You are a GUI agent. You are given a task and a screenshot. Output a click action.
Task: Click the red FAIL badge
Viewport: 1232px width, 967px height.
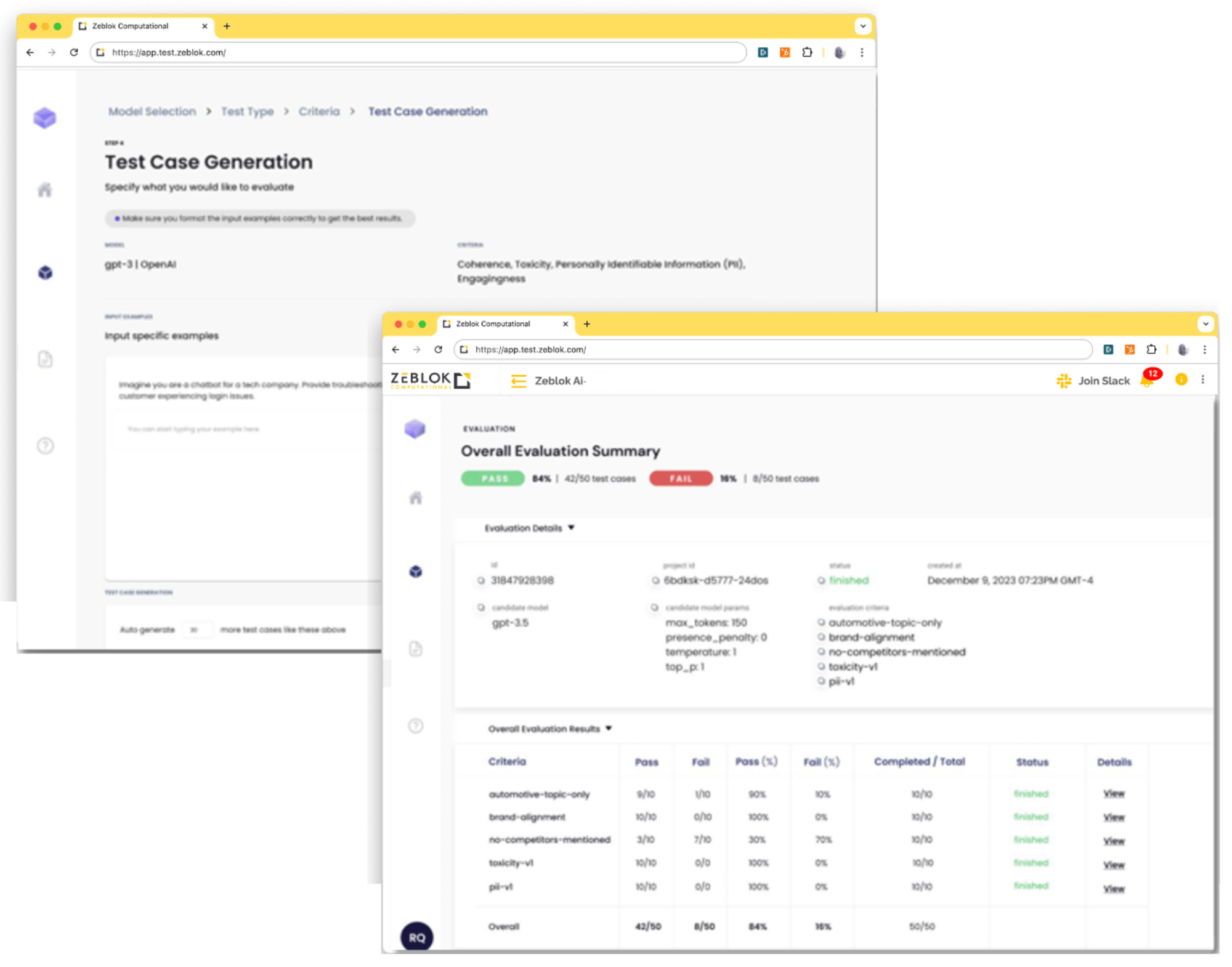[681, 479]
